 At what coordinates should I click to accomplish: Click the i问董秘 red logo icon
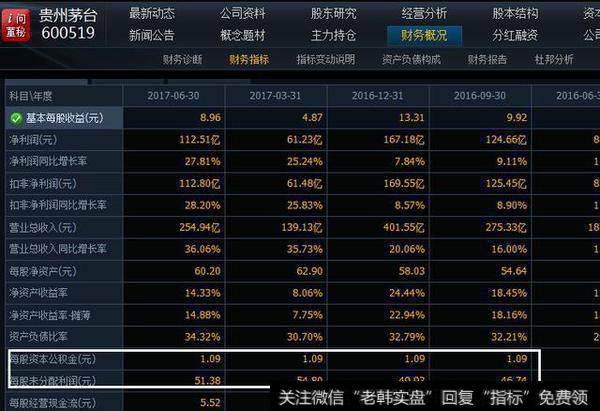coord(16,25)
